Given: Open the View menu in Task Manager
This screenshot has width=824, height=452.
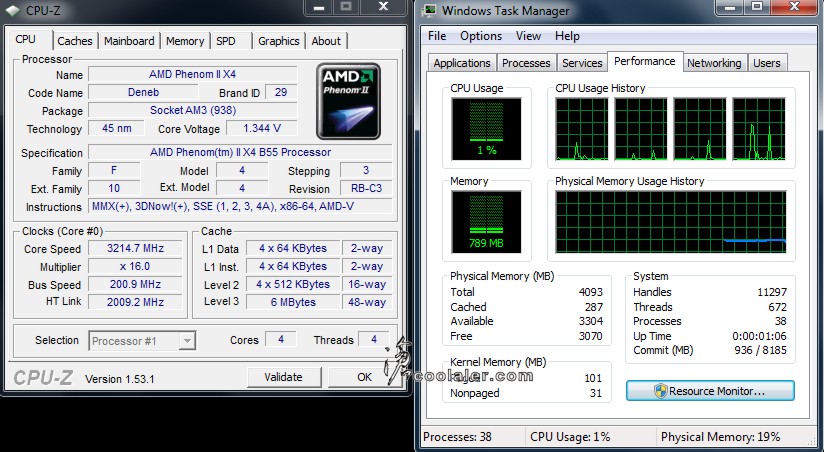Looking at the screenshot, I should tap(528, 36).
